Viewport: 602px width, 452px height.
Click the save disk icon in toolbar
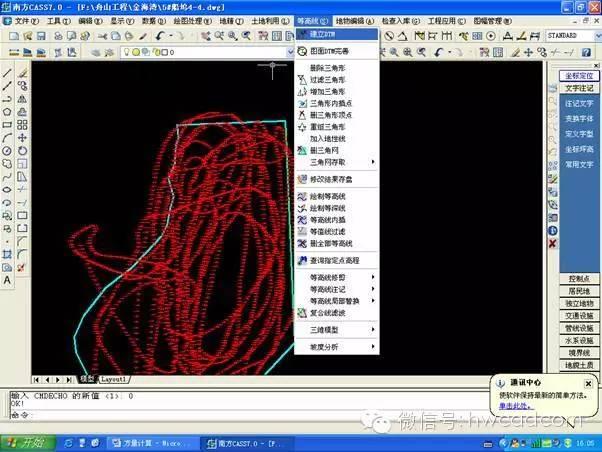point(41,36)
